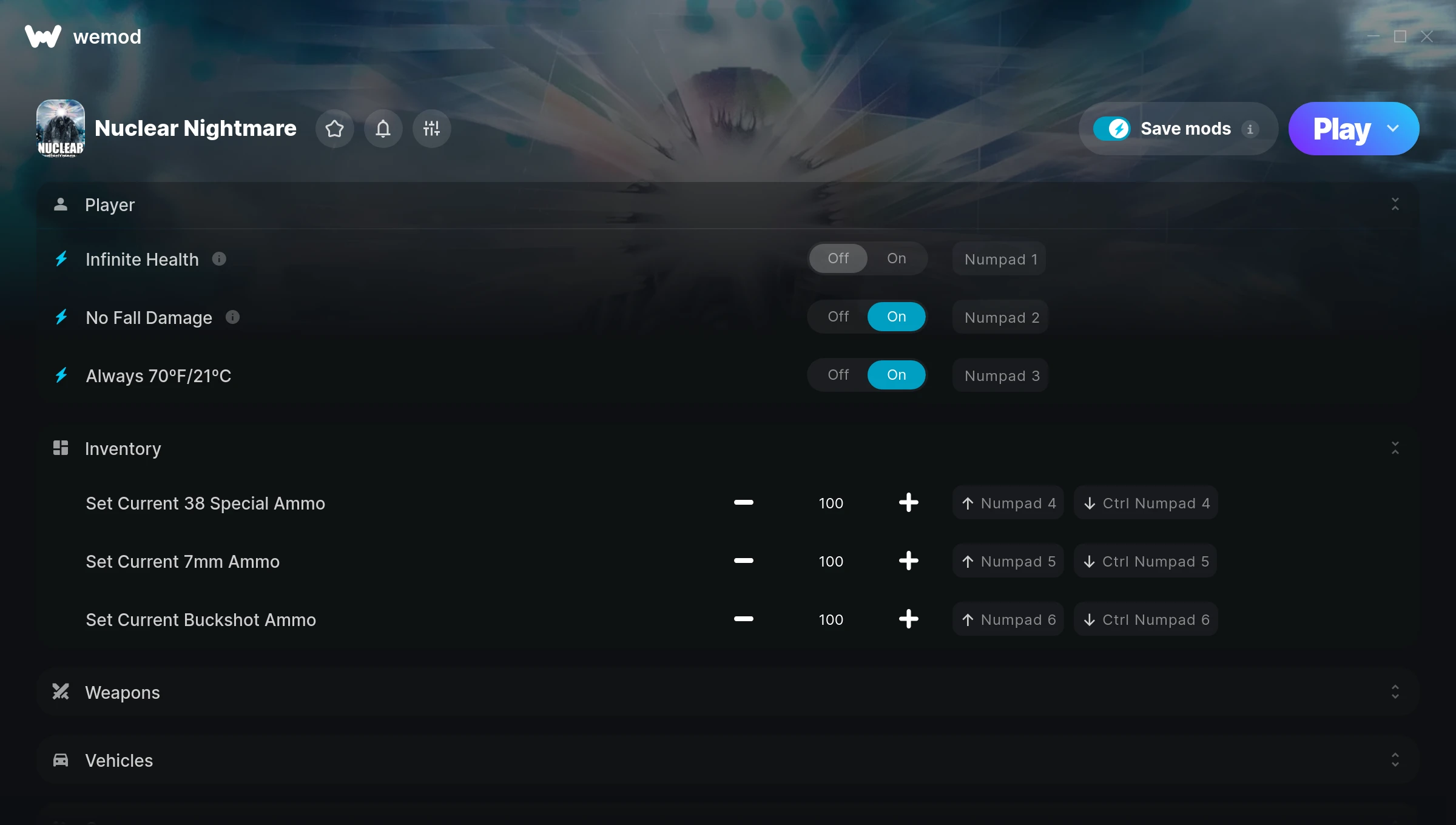1456x825 pixels.
Task: Click the Ctrl Numpad 6 hotkey button
Action: [1145, 619]
